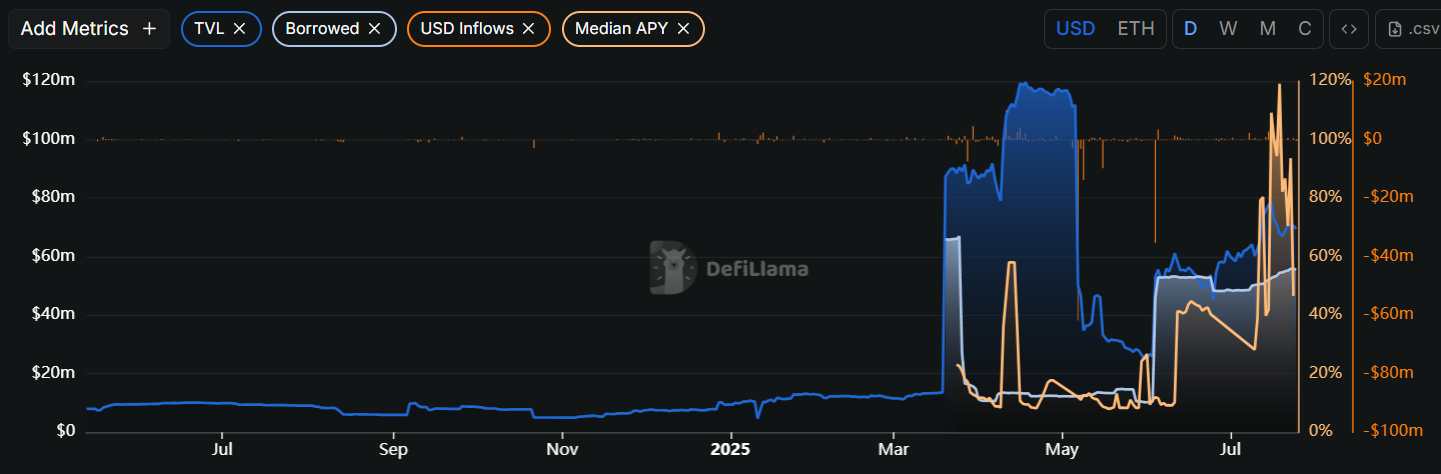
Task: Remove the Borrowed metric via X icon
Action: pyautogui.click(x=375, y=29)
